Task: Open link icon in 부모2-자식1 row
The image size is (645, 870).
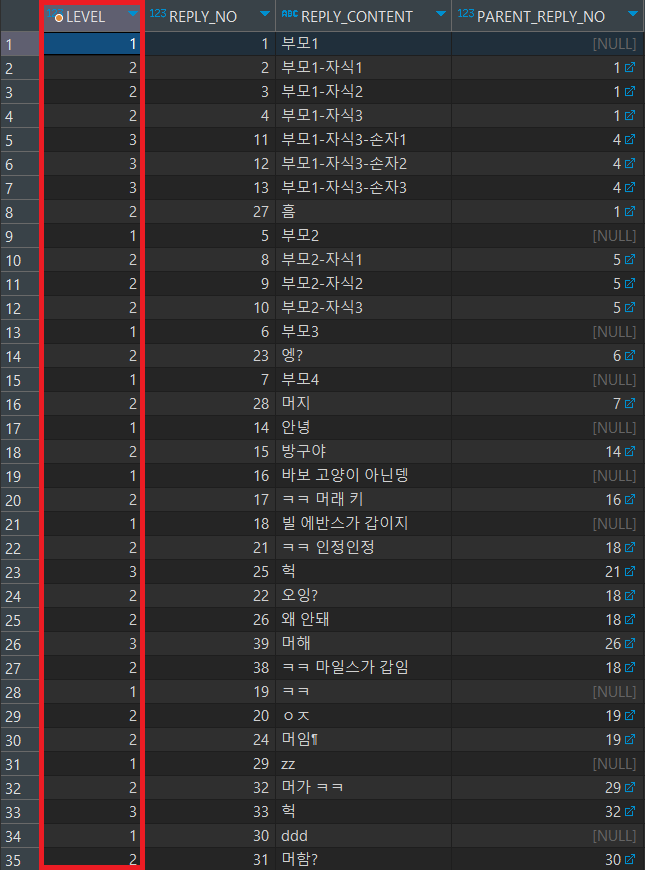Action: coord(629,259)
